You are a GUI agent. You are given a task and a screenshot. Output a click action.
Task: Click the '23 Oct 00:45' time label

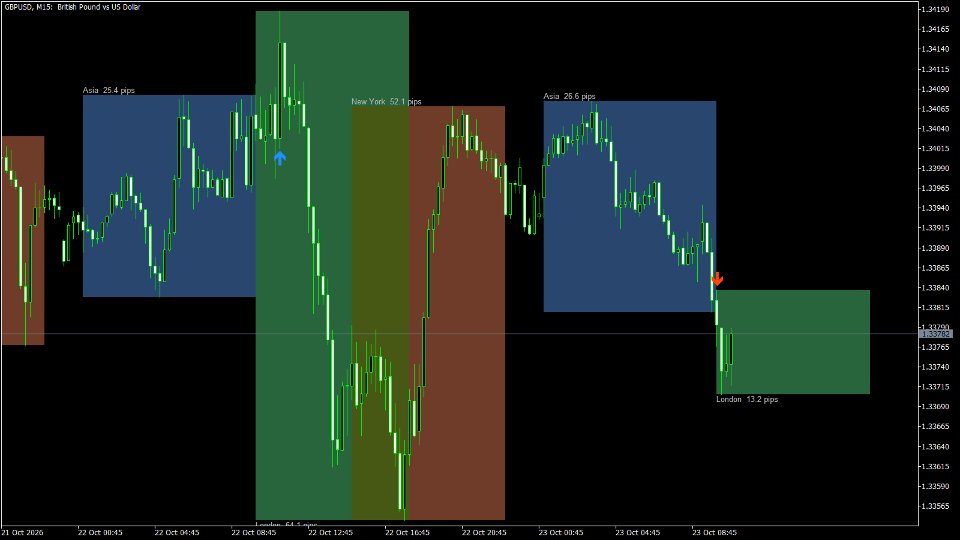pyautogui.click(x=561, y=533)
